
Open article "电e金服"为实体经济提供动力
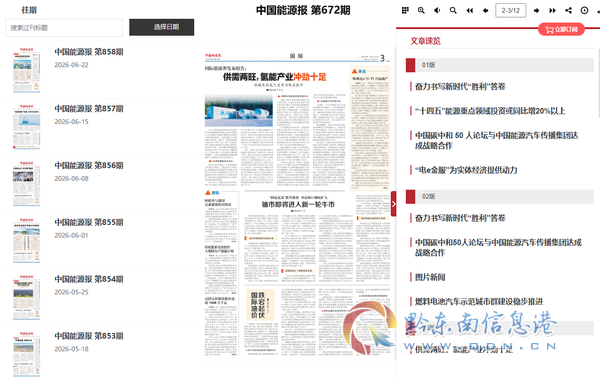point(466,170)
